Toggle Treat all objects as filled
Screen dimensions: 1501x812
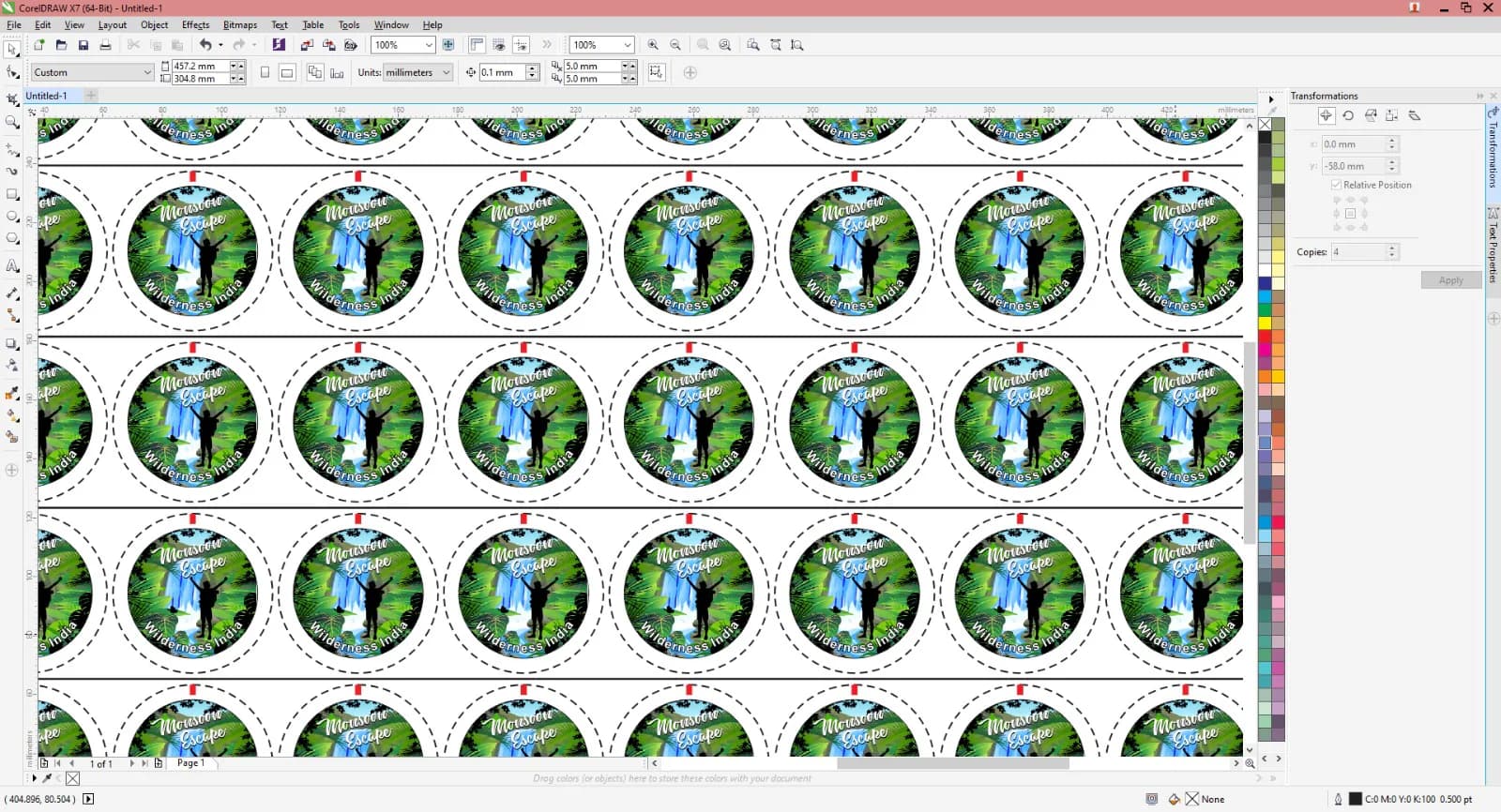[656, 72]
